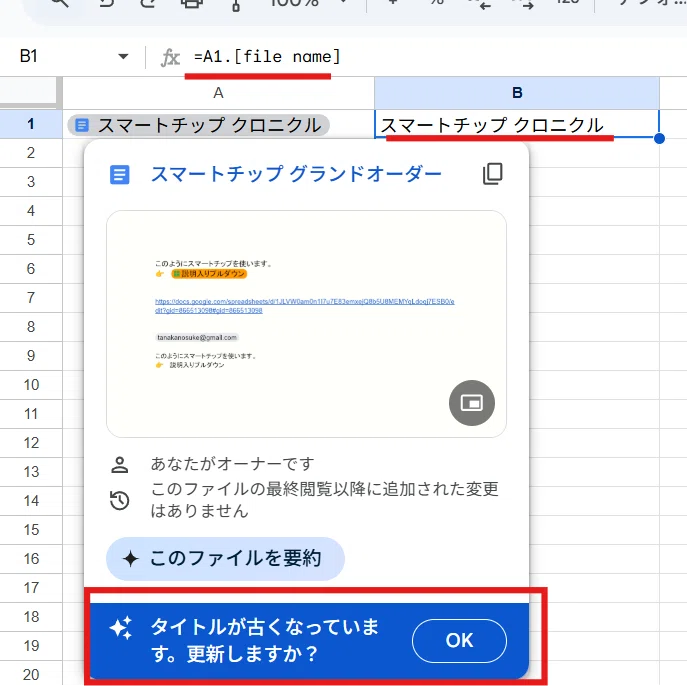
Task: Select column B header
Action: click(x=517, y=93)
